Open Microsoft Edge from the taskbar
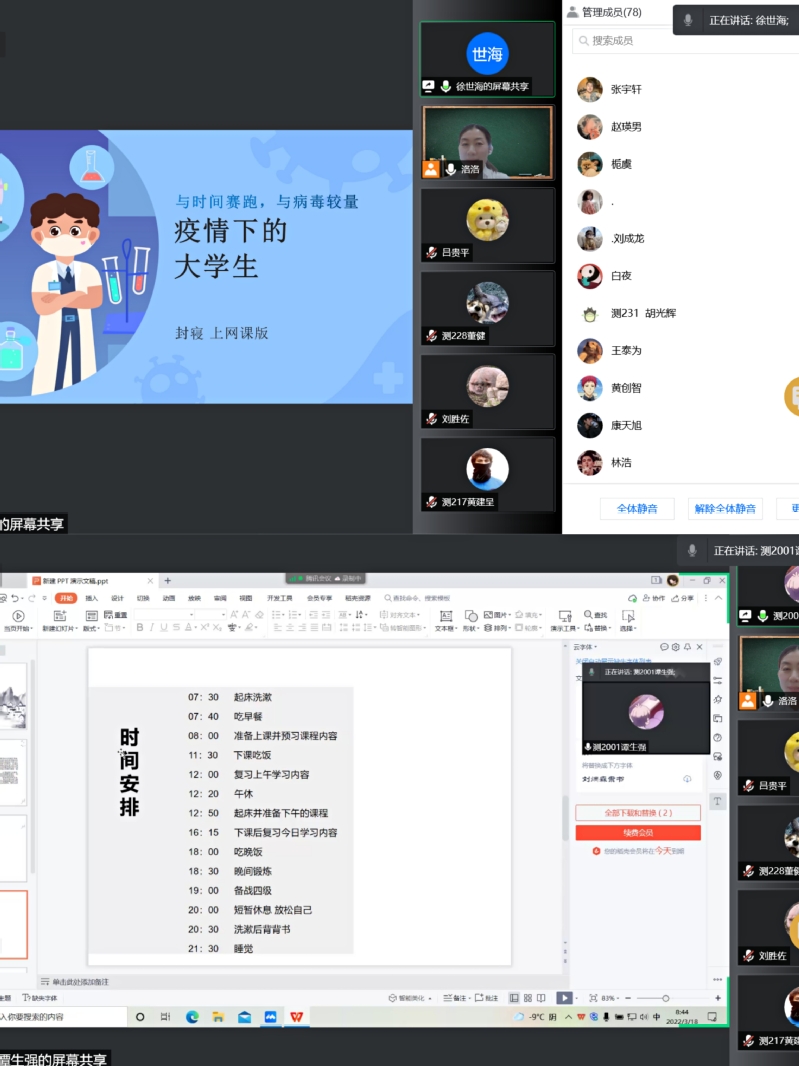Screen dimensions: 799x1066 tap(191, 1017)
